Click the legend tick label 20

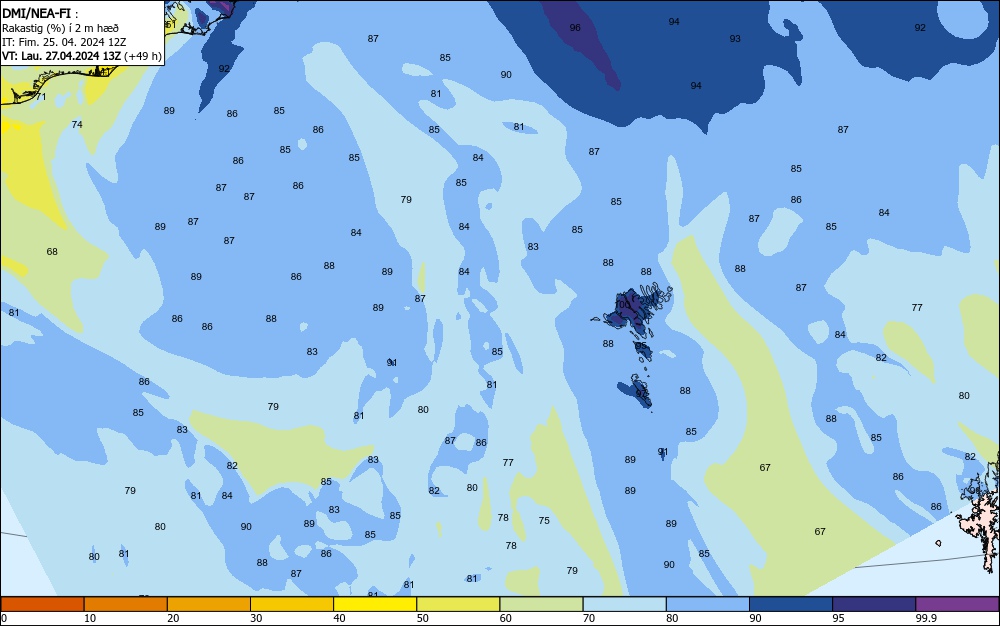173,618
